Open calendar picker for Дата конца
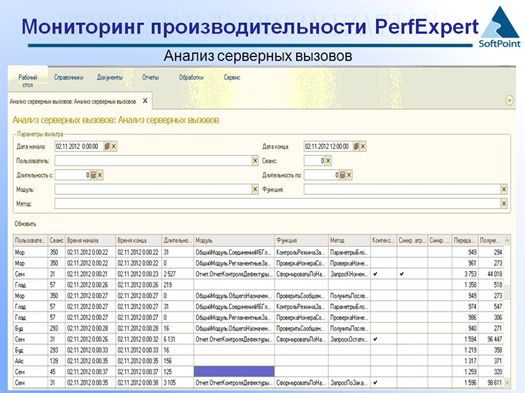The width and height of the screenshot is (525, 393). tap(356, 147)
